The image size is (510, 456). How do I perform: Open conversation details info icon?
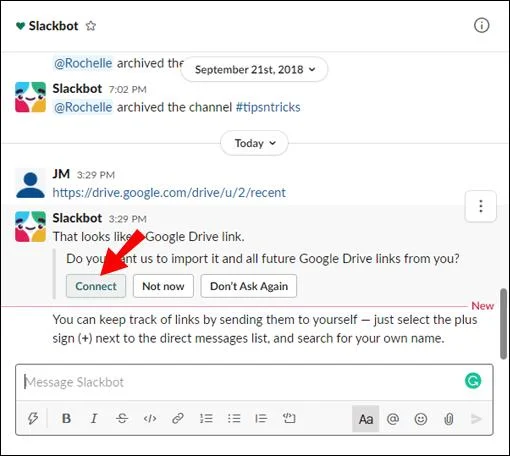click(x=481, y=25)
